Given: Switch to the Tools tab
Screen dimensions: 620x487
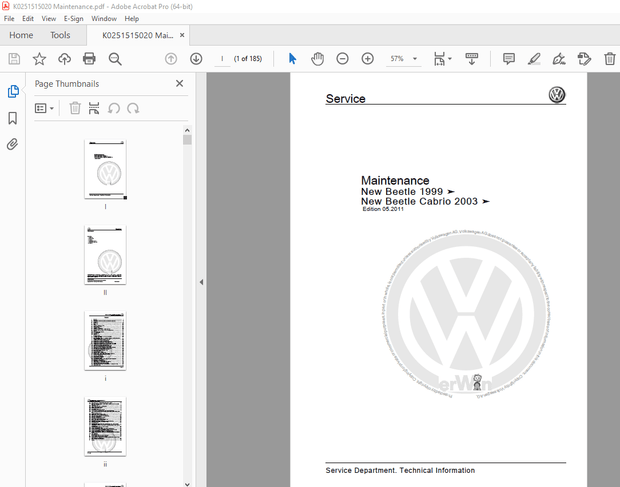Looking at the screenshot, I should click(60, 35).
